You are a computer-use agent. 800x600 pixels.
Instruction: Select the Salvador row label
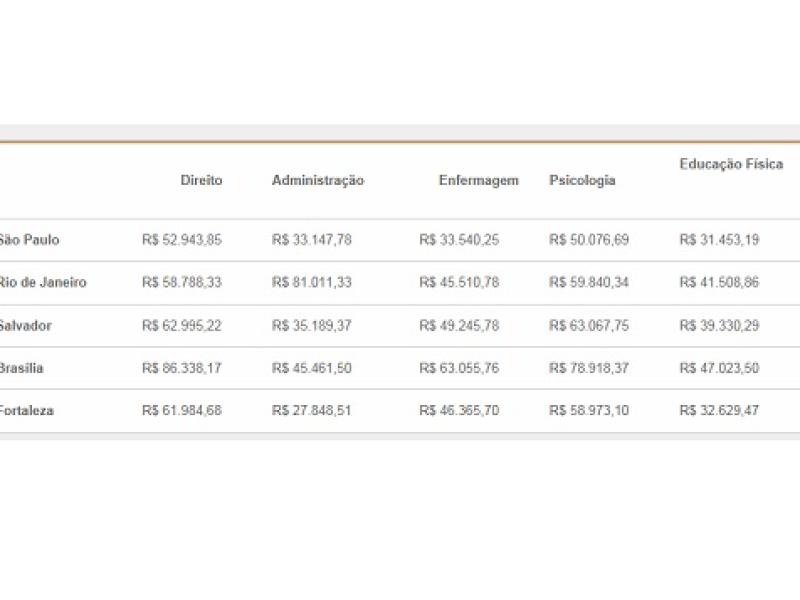pos(26,326)
